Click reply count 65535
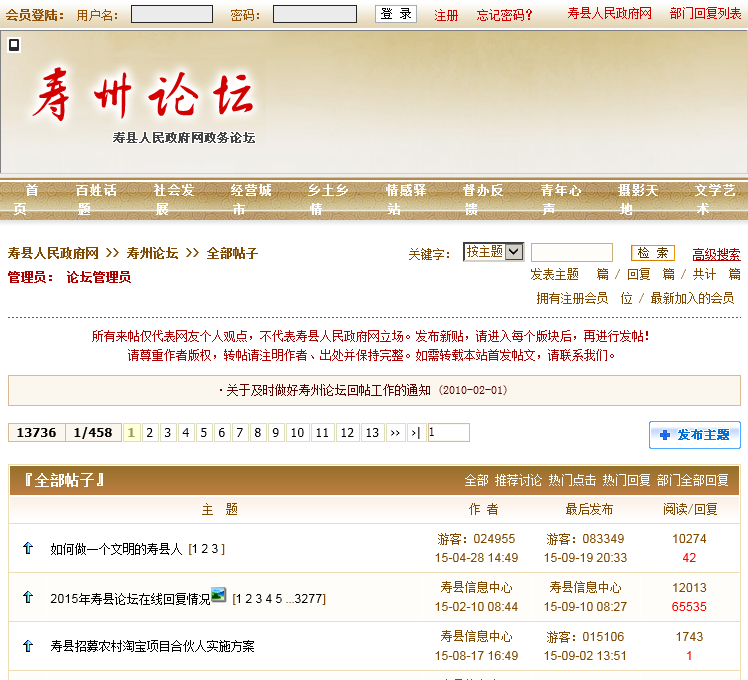This screenshot has height=680, width=748. 689,607
